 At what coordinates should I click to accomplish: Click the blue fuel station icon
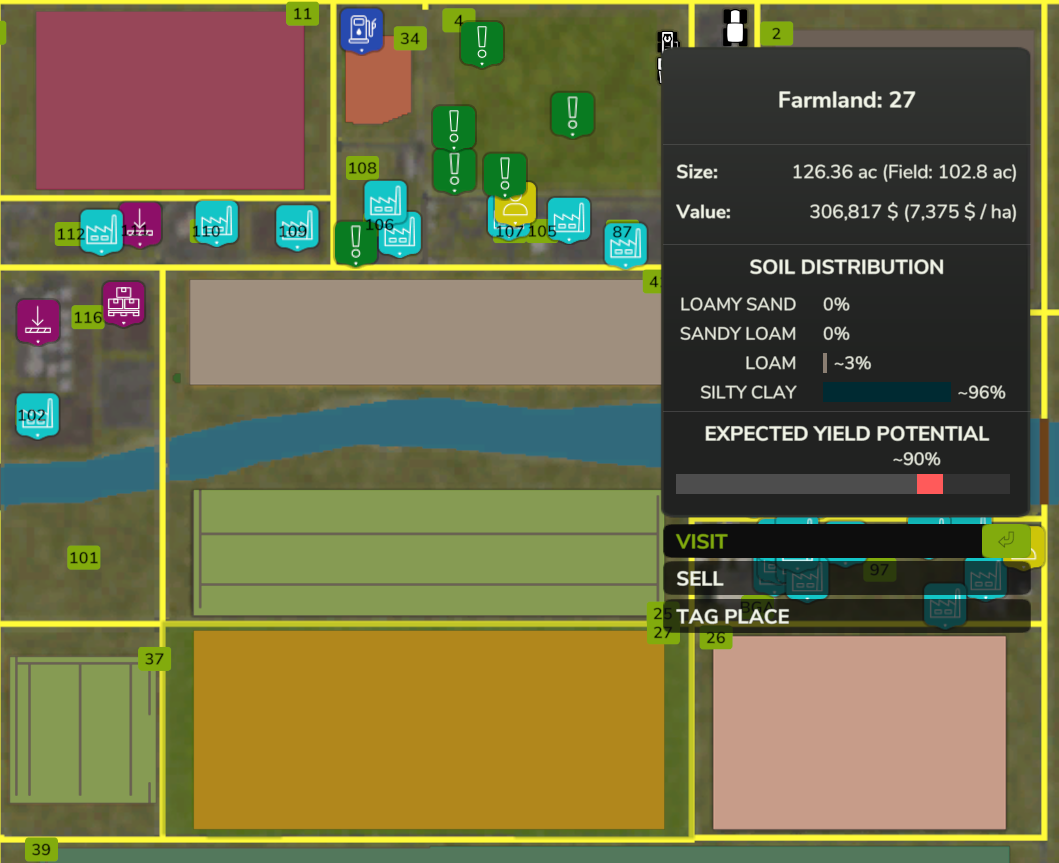click(362, 30)
